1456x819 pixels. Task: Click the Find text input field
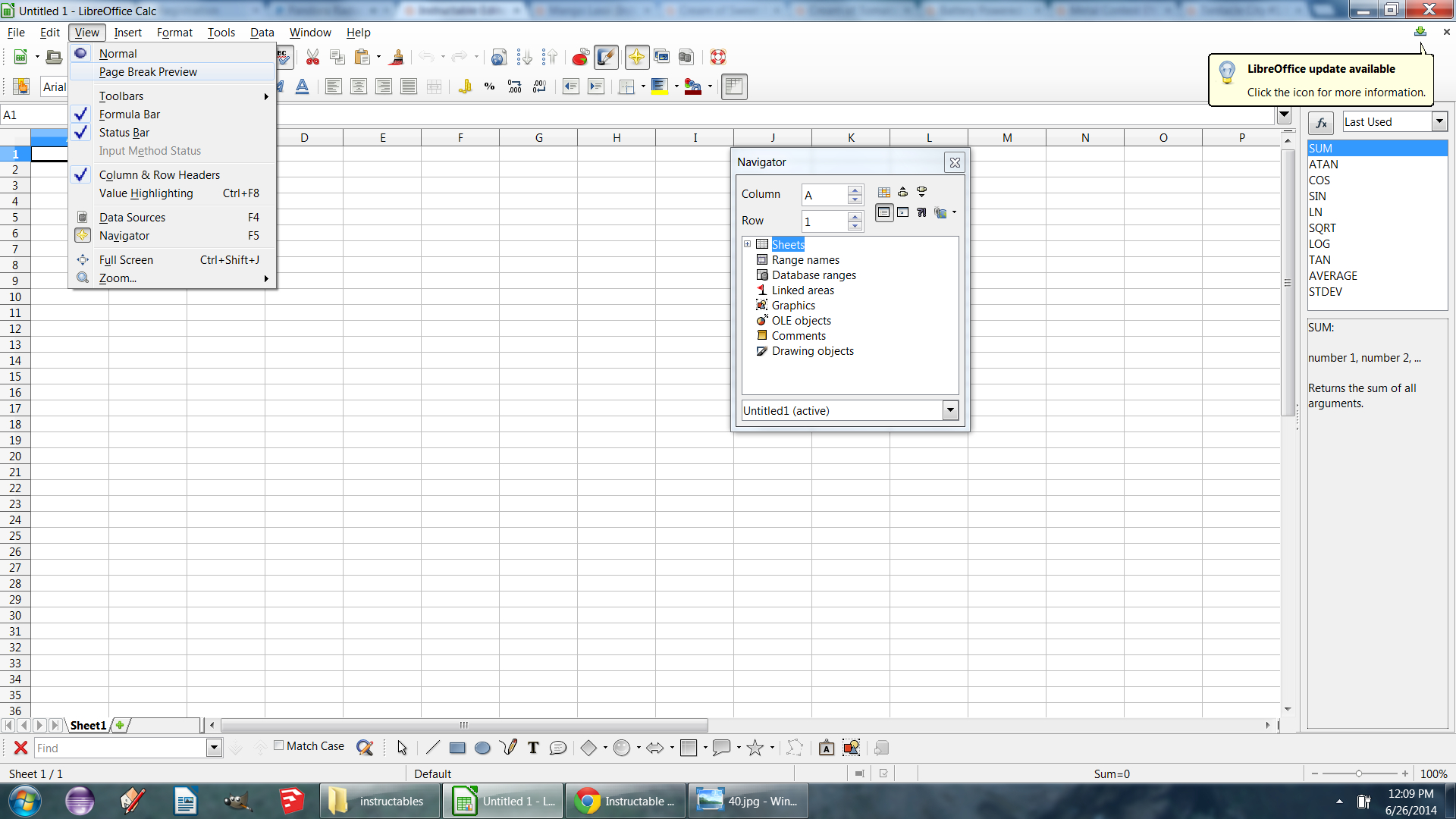(121, 748)
